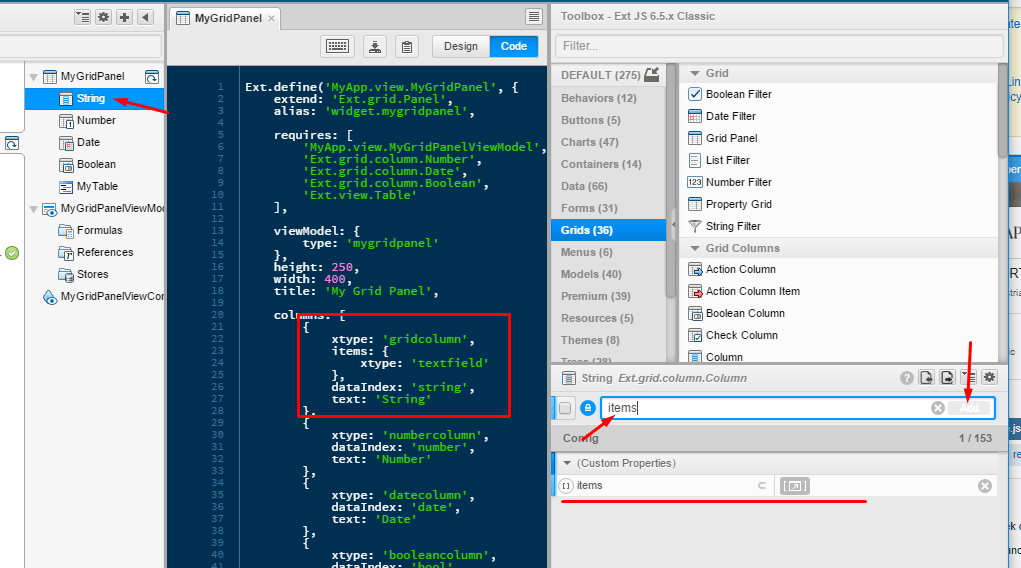The width and height of the screenshot is (1021, 568).
Task: Click the toolbox Filter input field
Action: [x=779, y=46]
